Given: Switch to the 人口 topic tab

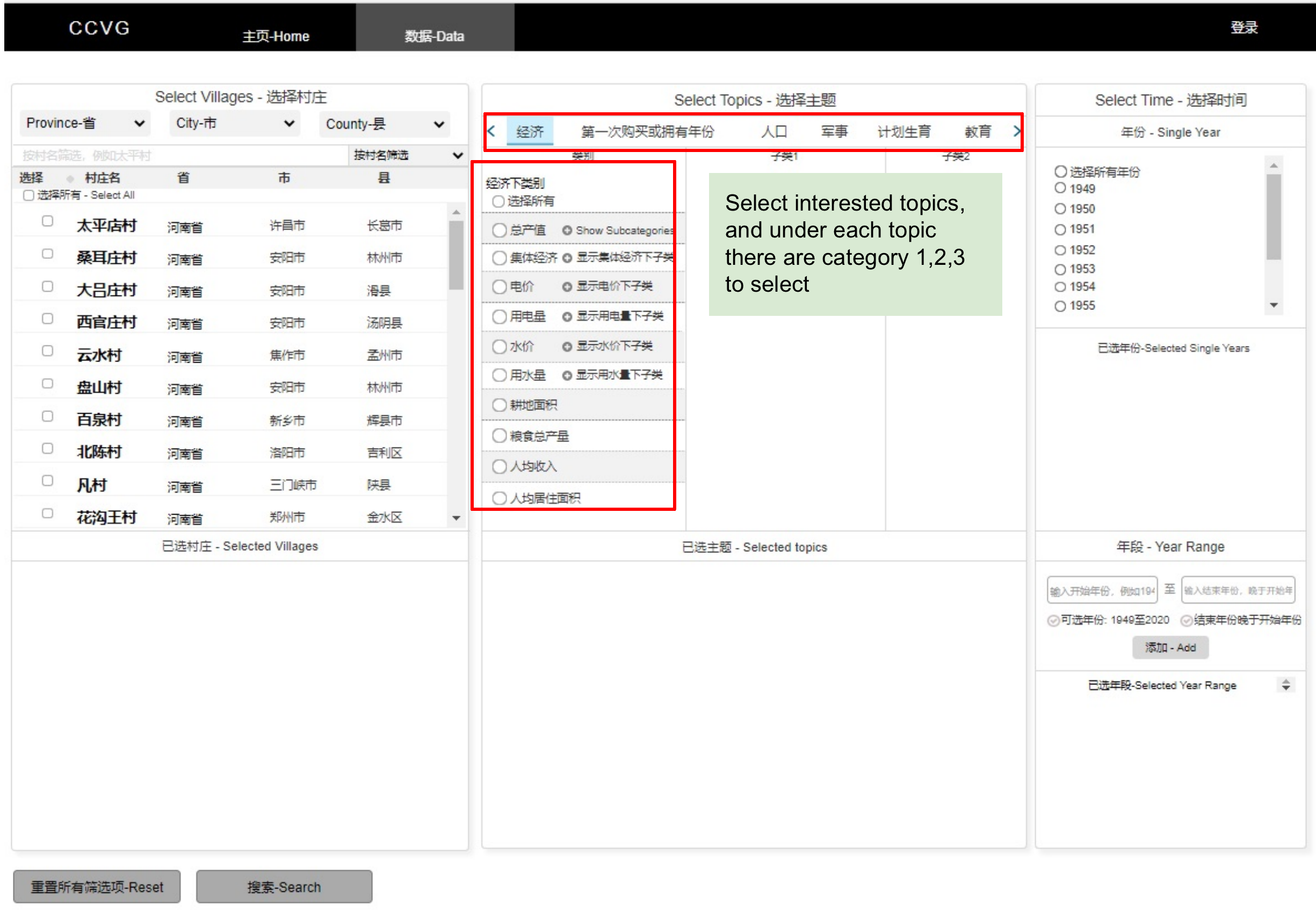Looking at the screenshot, I should (773, 132).
